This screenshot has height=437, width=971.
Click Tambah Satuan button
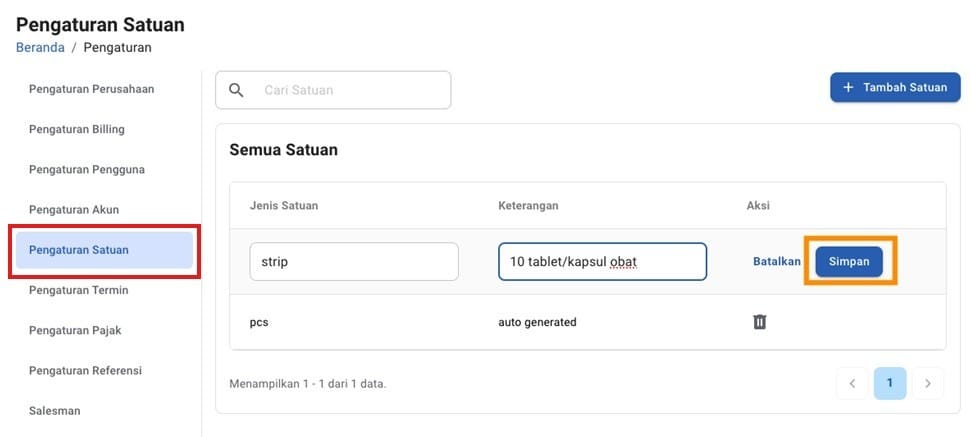coord(895,87)
